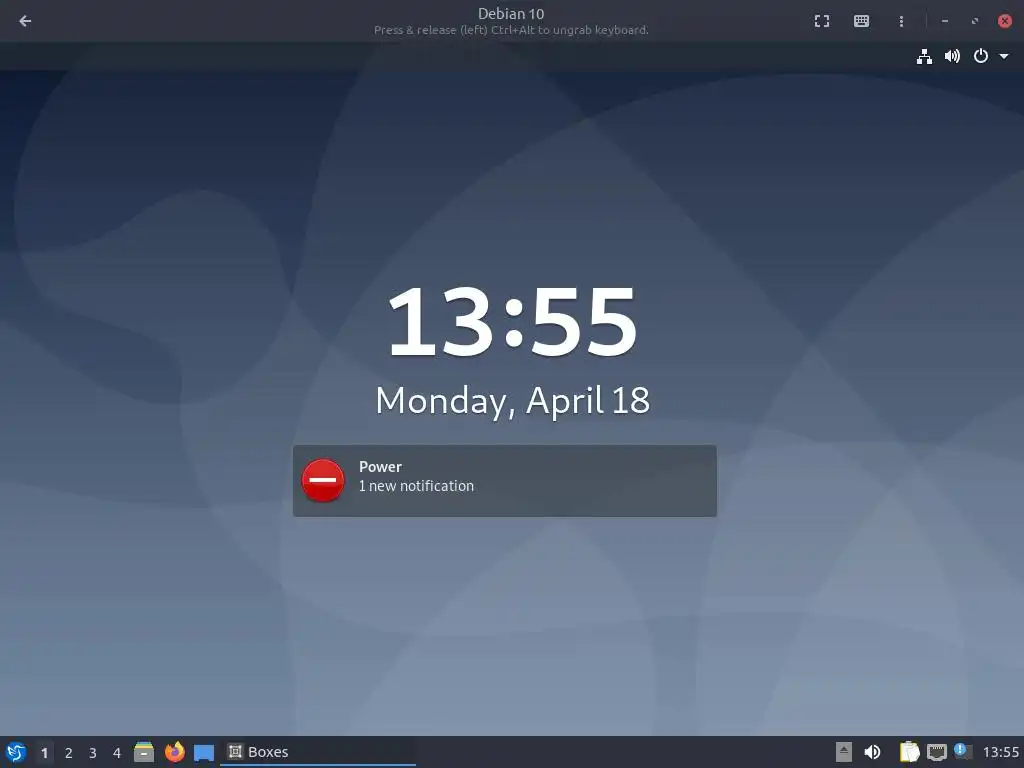Click the blue desktop icon in taskbar
This screenshot has width=1024, height=768.
pyautogui.click(x=204, y=752)
